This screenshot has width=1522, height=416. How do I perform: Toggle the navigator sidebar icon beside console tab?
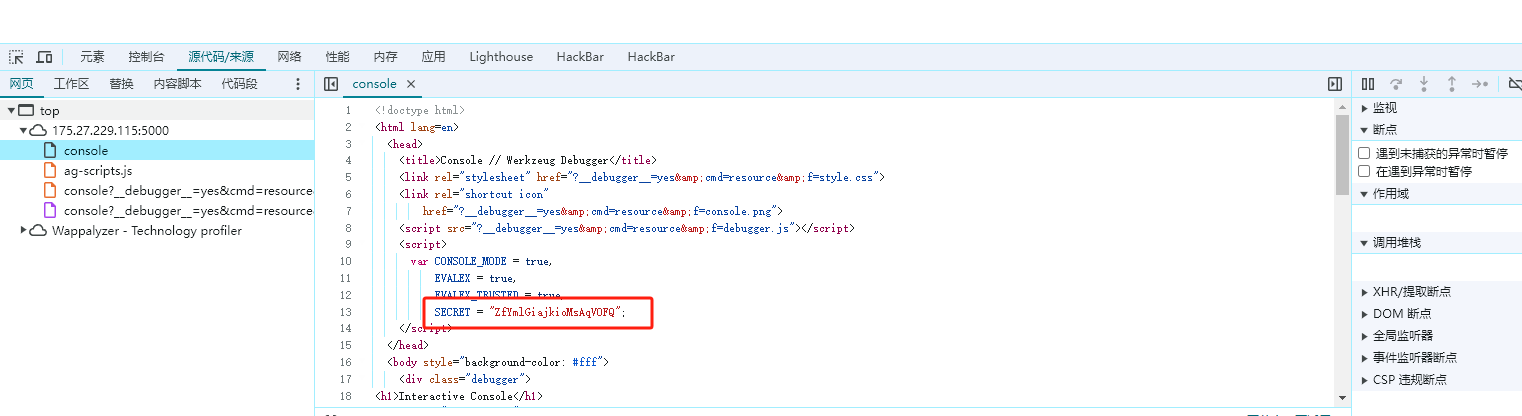point(332,84)
